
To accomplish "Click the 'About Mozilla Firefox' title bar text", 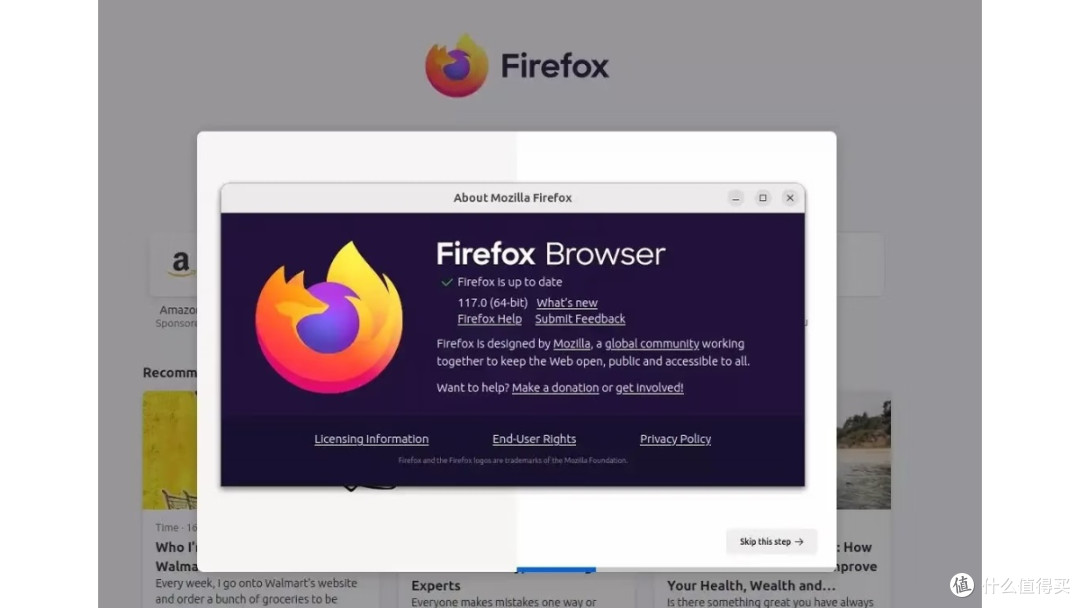I will click(x=512, y=198).
